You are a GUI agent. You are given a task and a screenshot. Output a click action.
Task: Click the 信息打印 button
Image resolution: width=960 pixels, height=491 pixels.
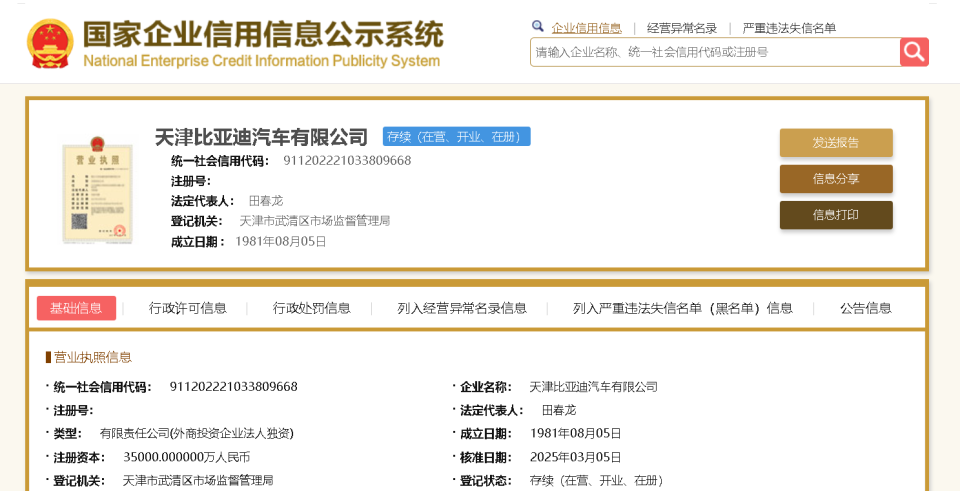pos(836,215)
